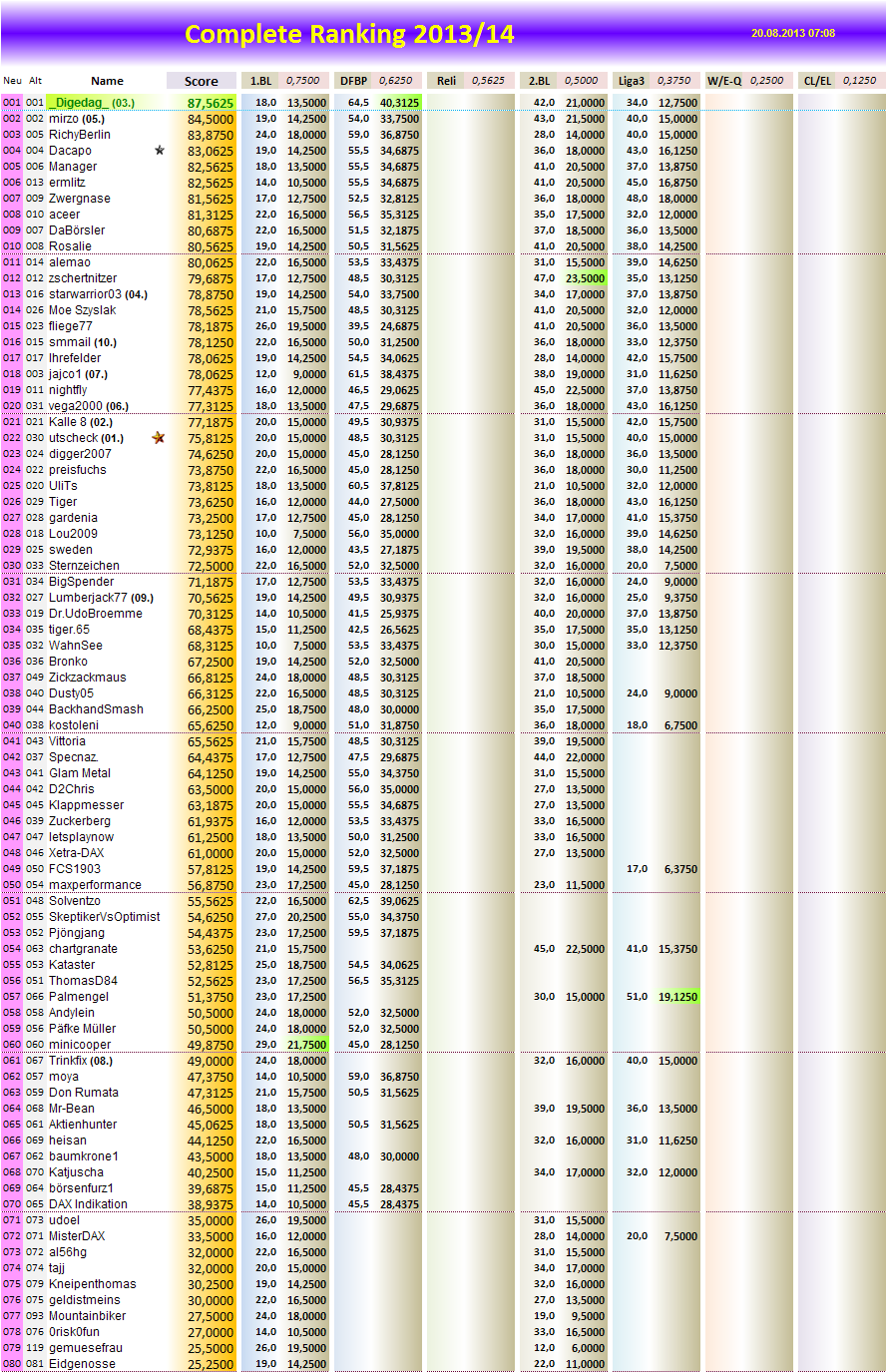
Task: Select the Reli column header
Action: (x=446, y=81)
